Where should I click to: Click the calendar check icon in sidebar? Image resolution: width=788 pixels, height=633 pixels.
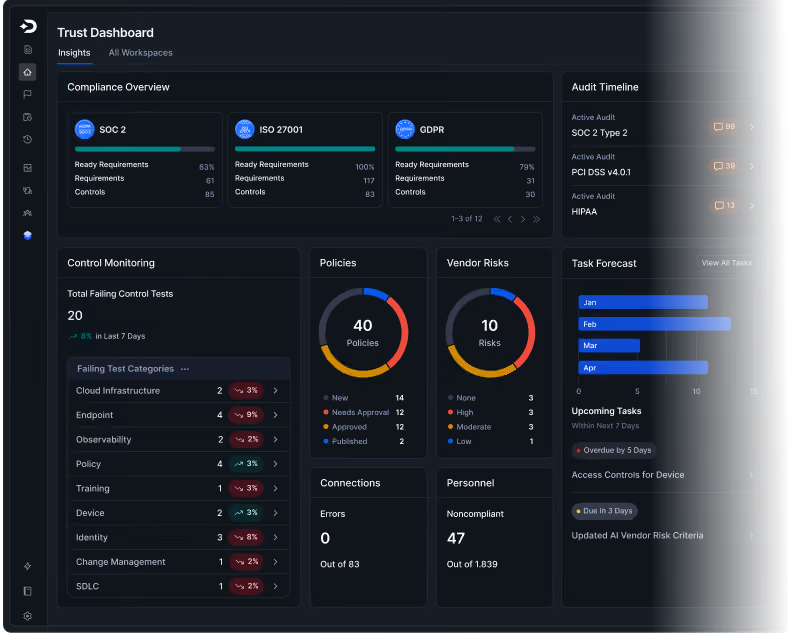point(28,117)
